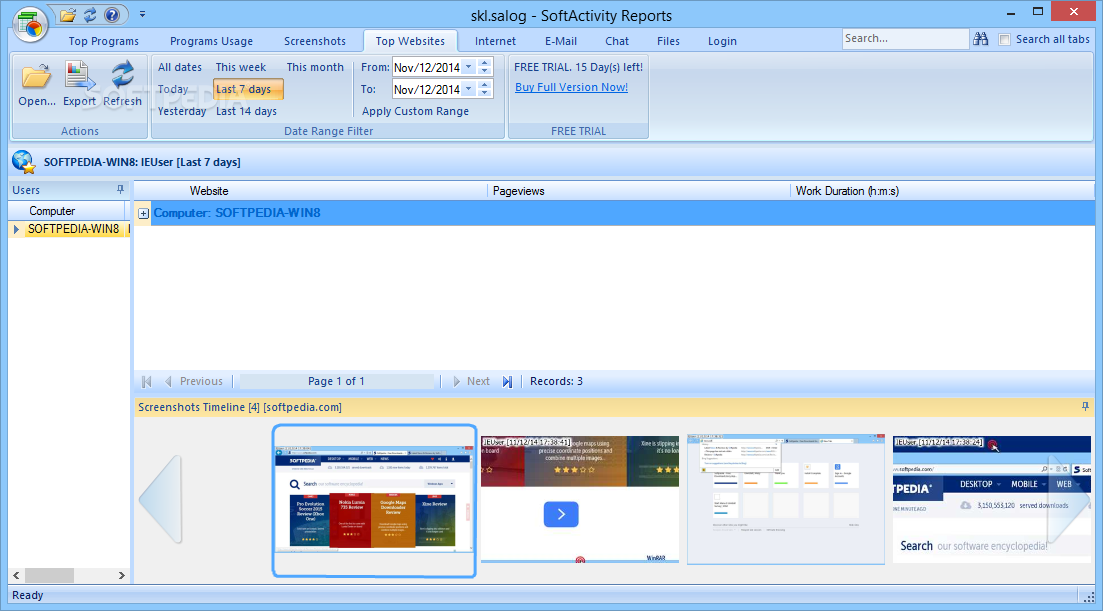This screenshot has height=611, width=1103.
Task: Select SOFTPEDIA-WIN8 in Users list
Action: (73, 229)
